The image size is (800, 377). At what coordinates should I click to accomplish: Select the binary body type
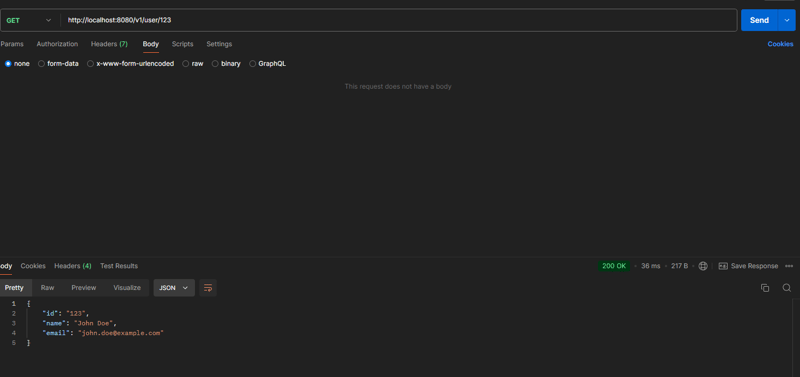(226, 64)
